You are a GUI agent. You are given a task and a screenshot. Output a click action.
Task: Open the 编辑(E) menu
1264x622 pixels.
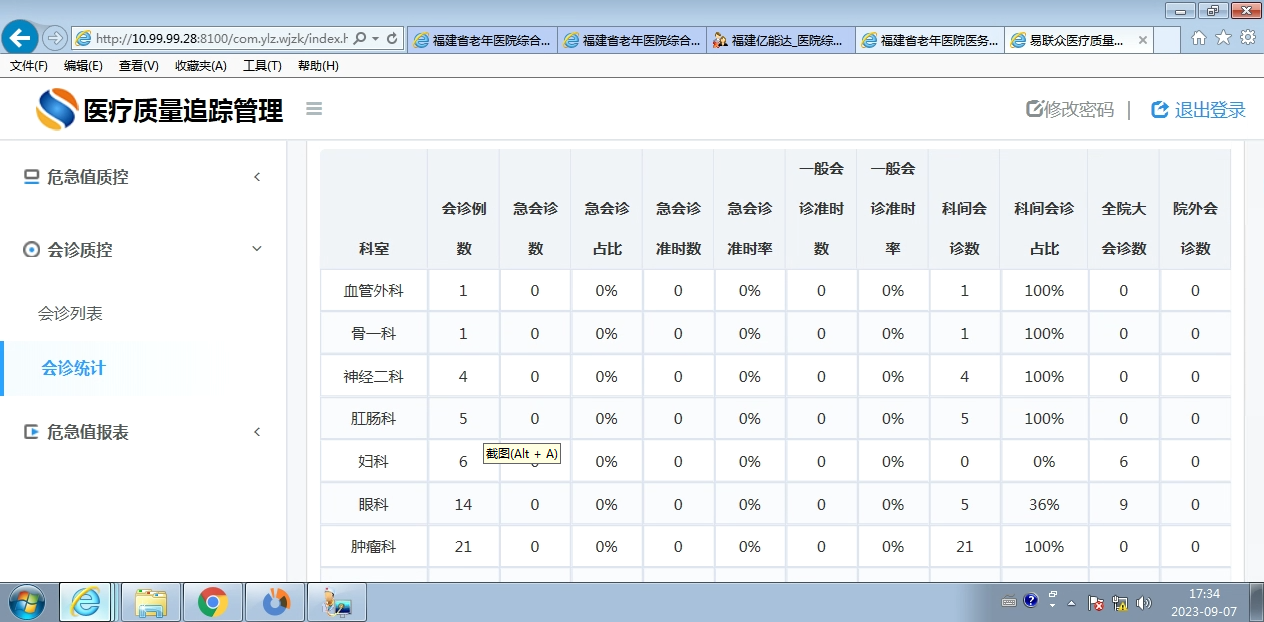(83, 66)
